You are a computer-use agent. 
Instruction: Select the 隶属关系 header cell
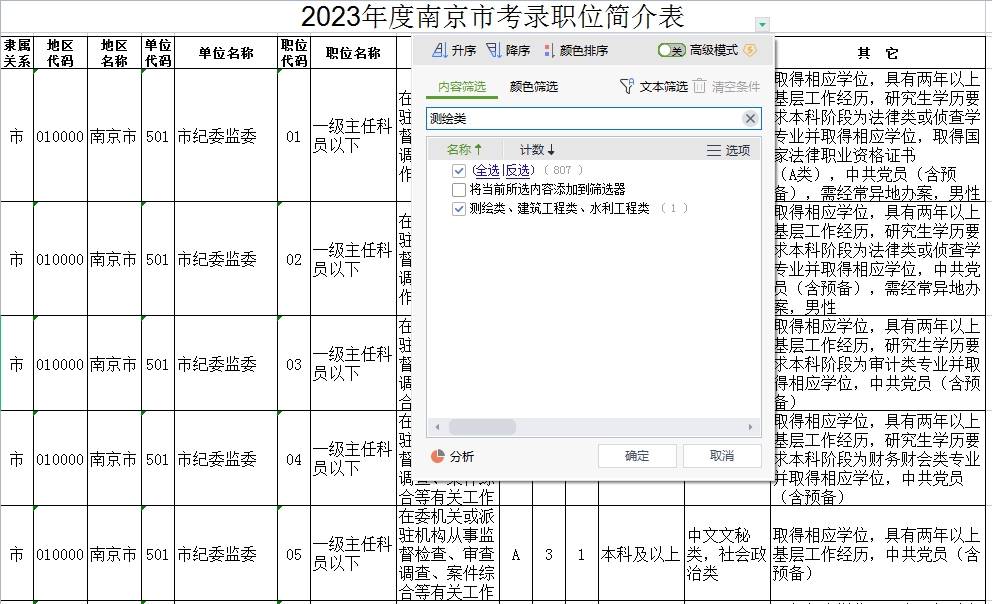17,52
